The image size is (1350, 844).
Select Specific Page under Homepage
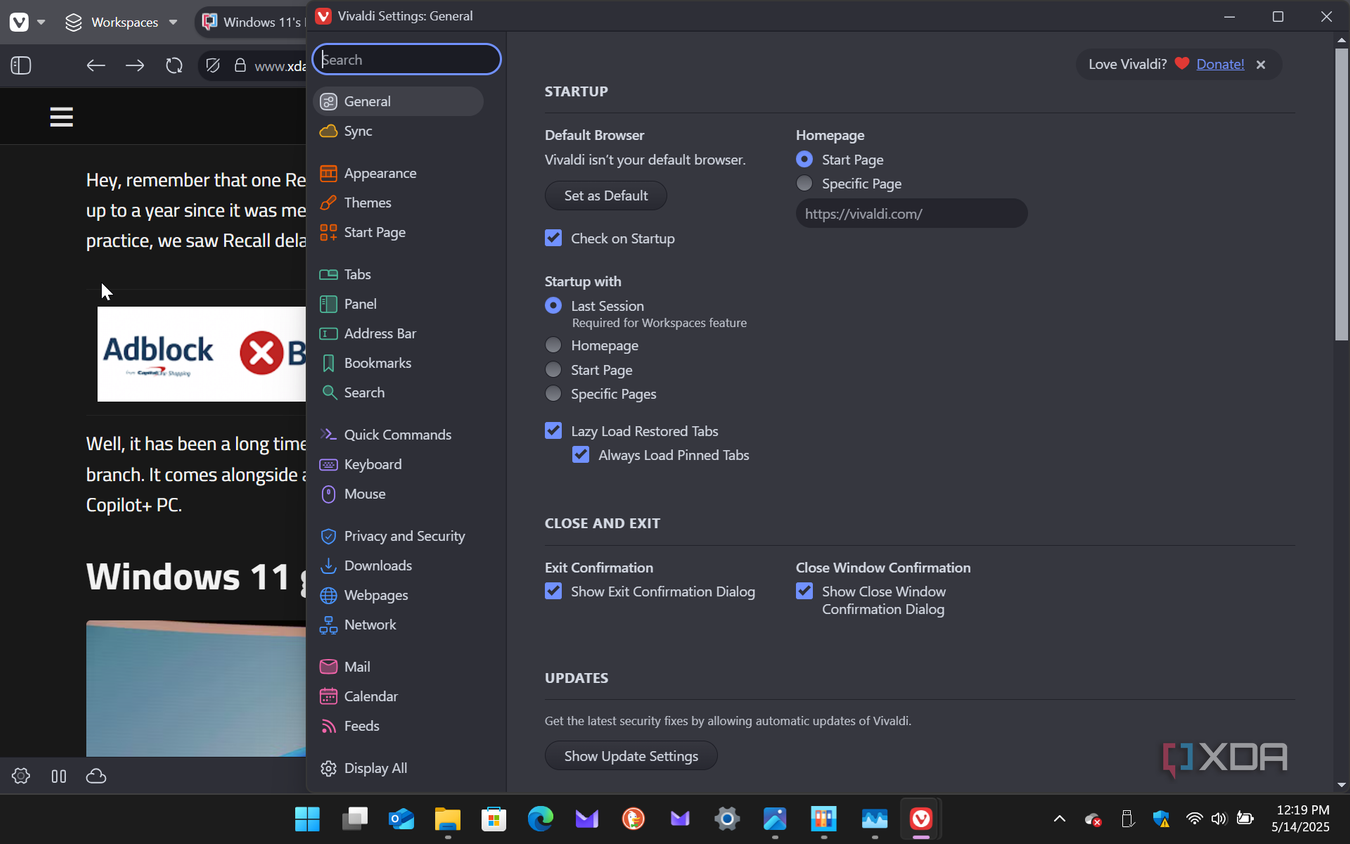804,183
